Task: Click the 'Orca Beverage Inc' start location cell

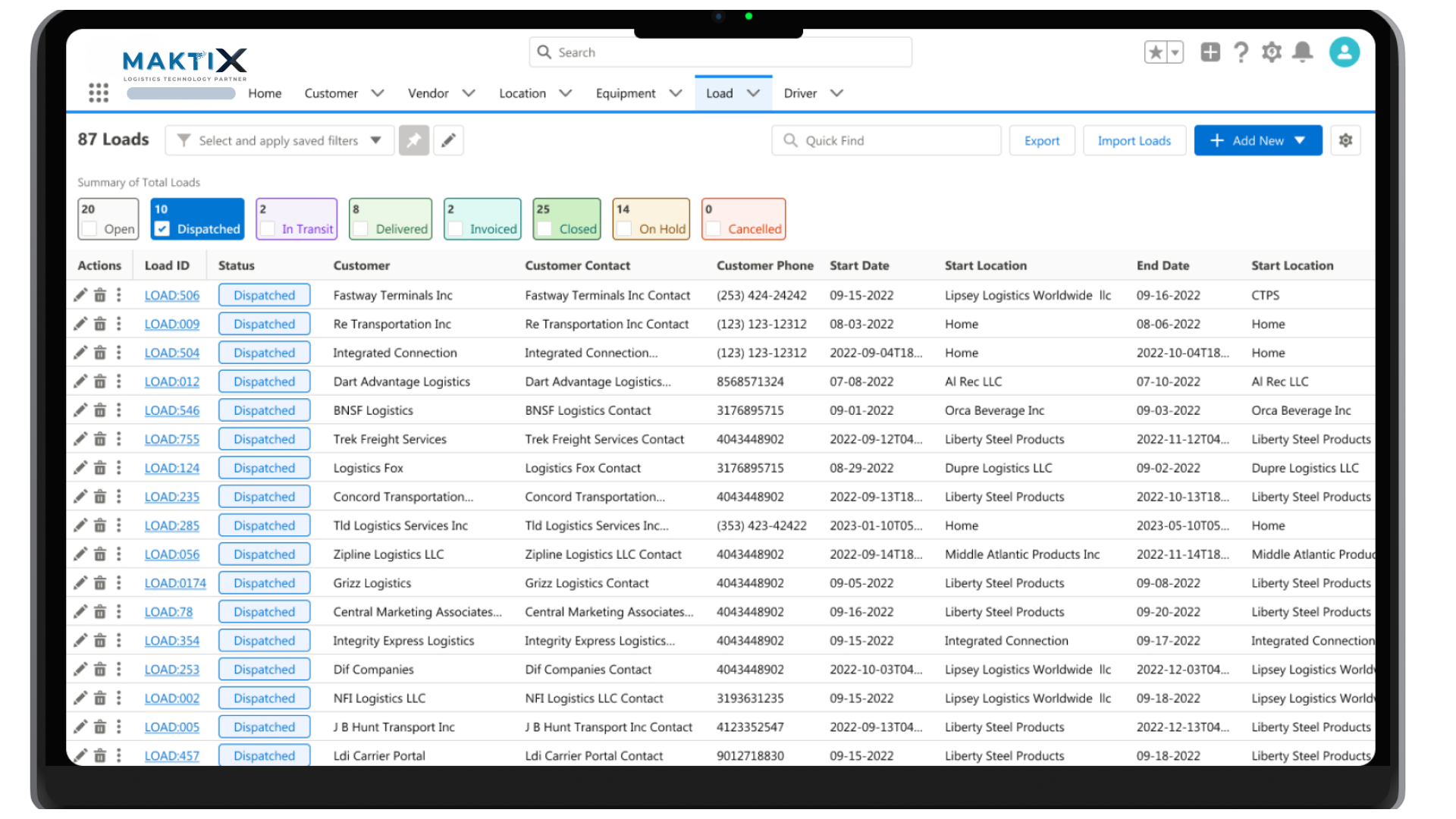Action: click(994, 410)
